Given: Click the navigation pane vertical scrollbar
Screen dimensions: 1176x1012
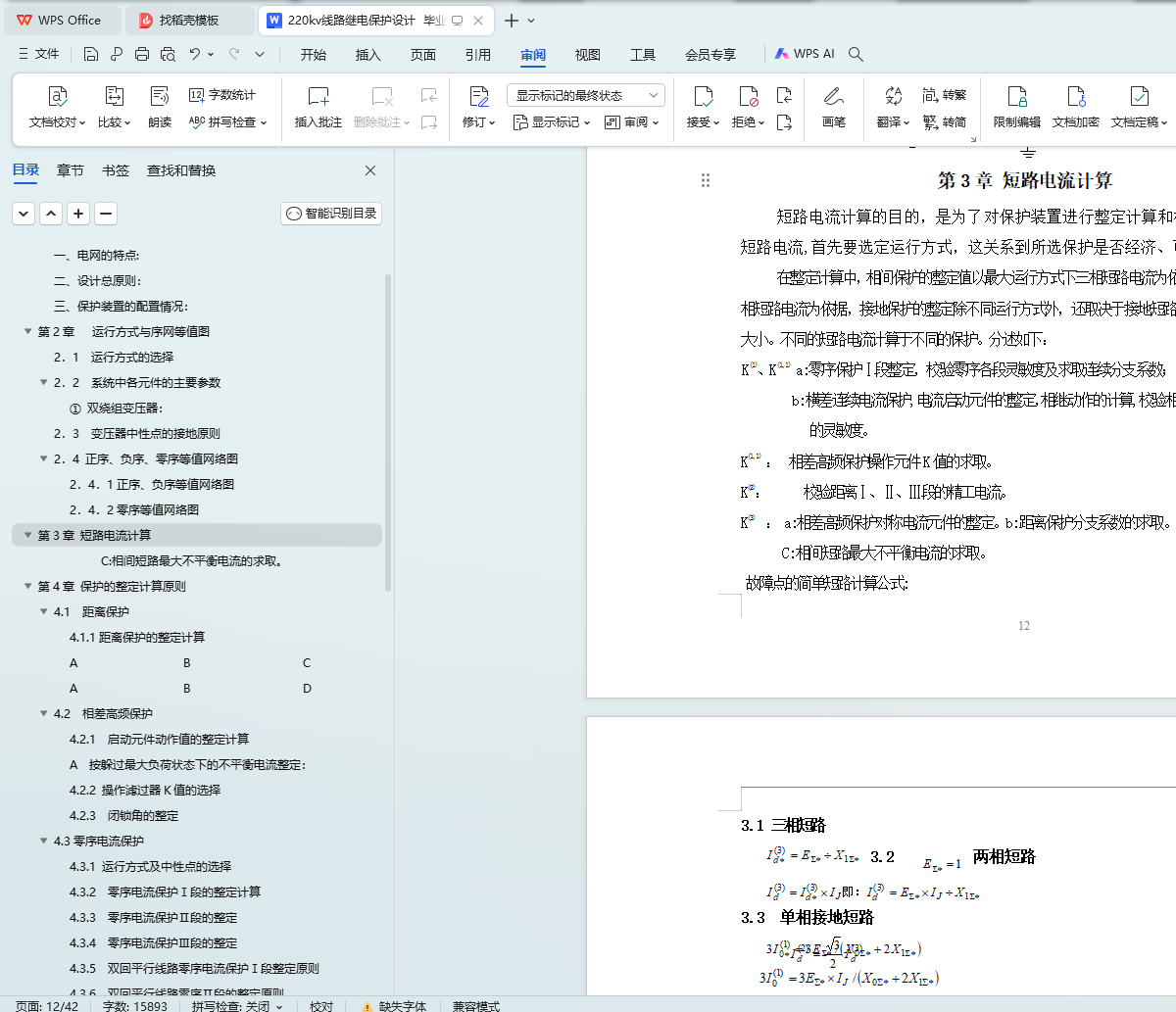Looking at the screenshot, I should click(x=388, y=431).
